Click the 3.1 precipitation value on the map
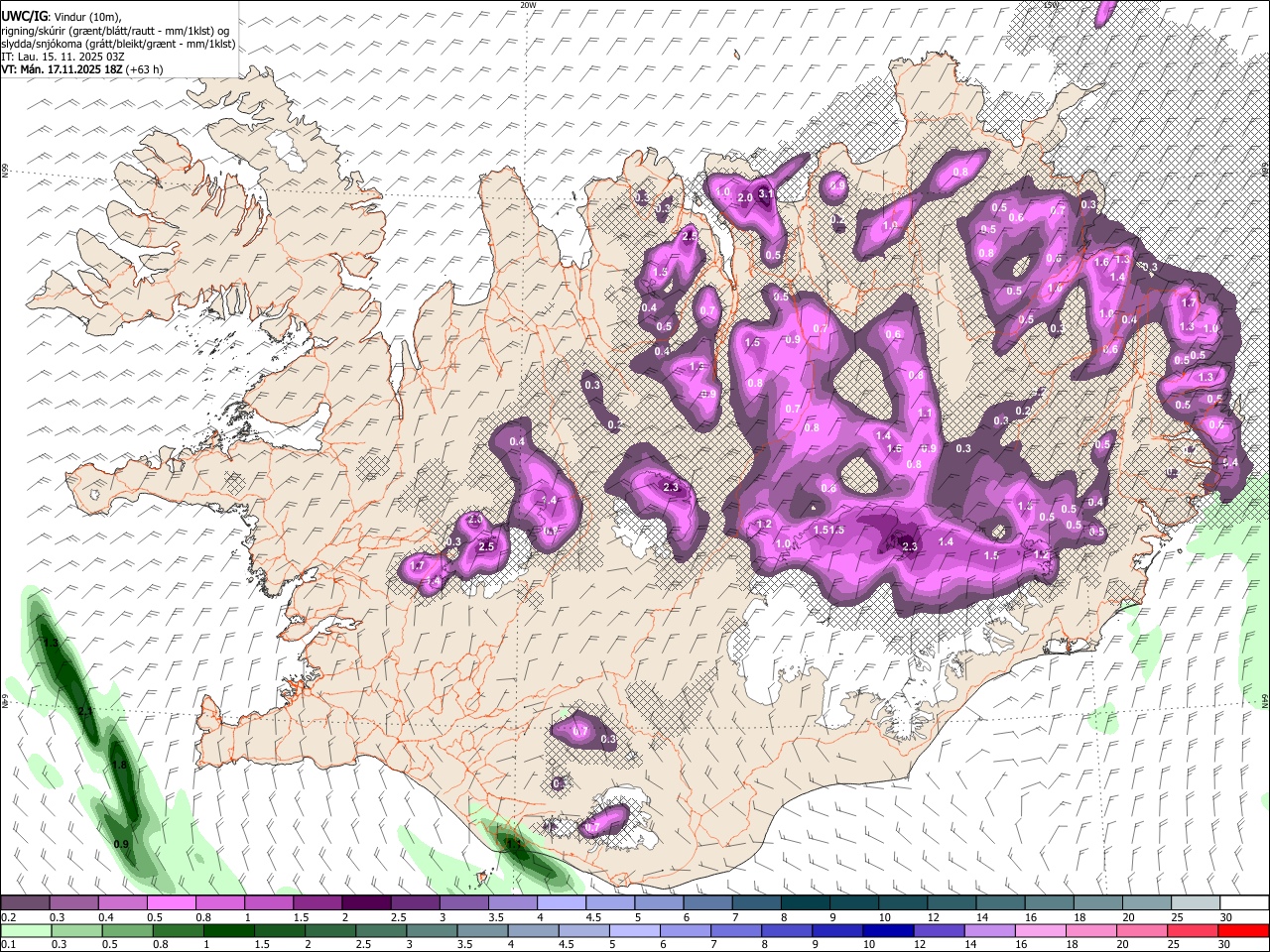The image size is (1270, 952). 765,193
